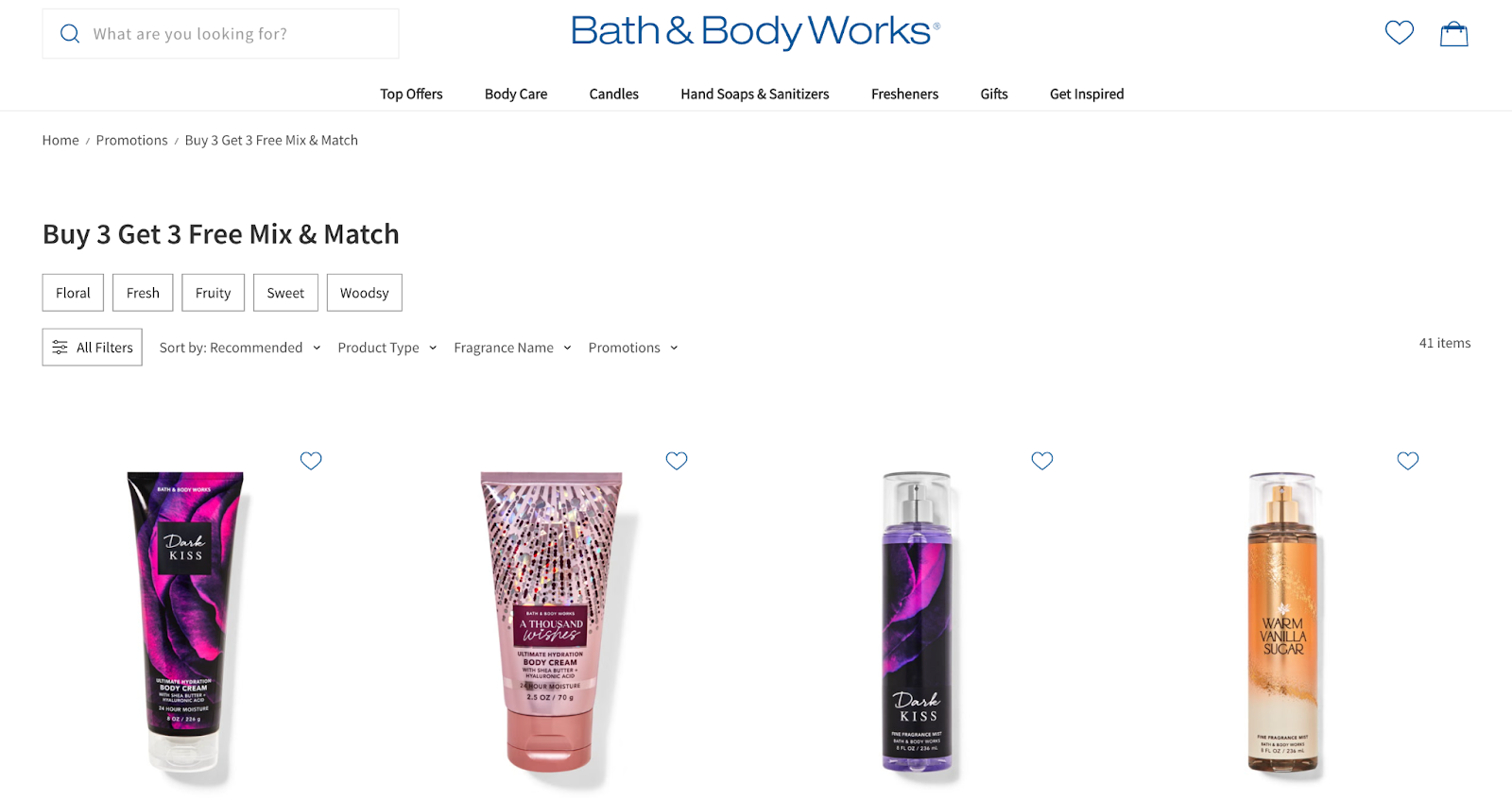
Task: Expand the Fragrance Name filter
Action: pos(512,348)
